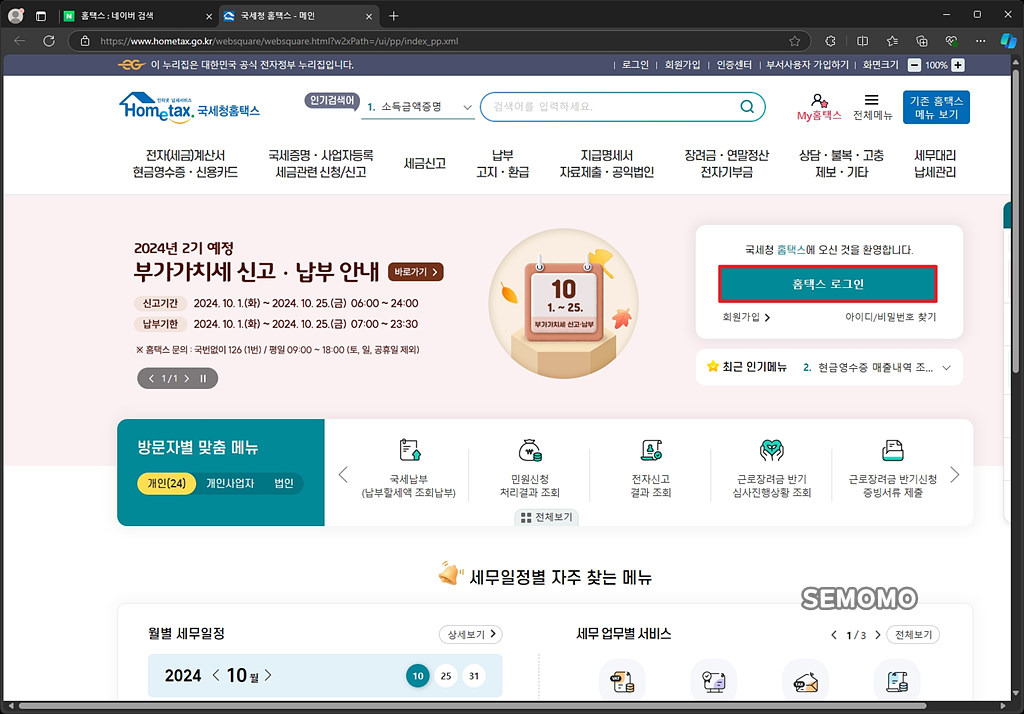Open browser settings ellipsis menu
Image resolution: width=1024 pixels, height=714 pixels.
click(980, 41)
